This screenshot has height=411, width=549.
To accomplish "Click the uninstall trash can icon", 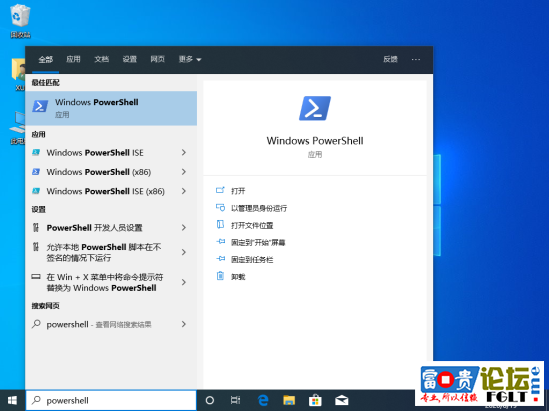I will (x=220, y=276).
